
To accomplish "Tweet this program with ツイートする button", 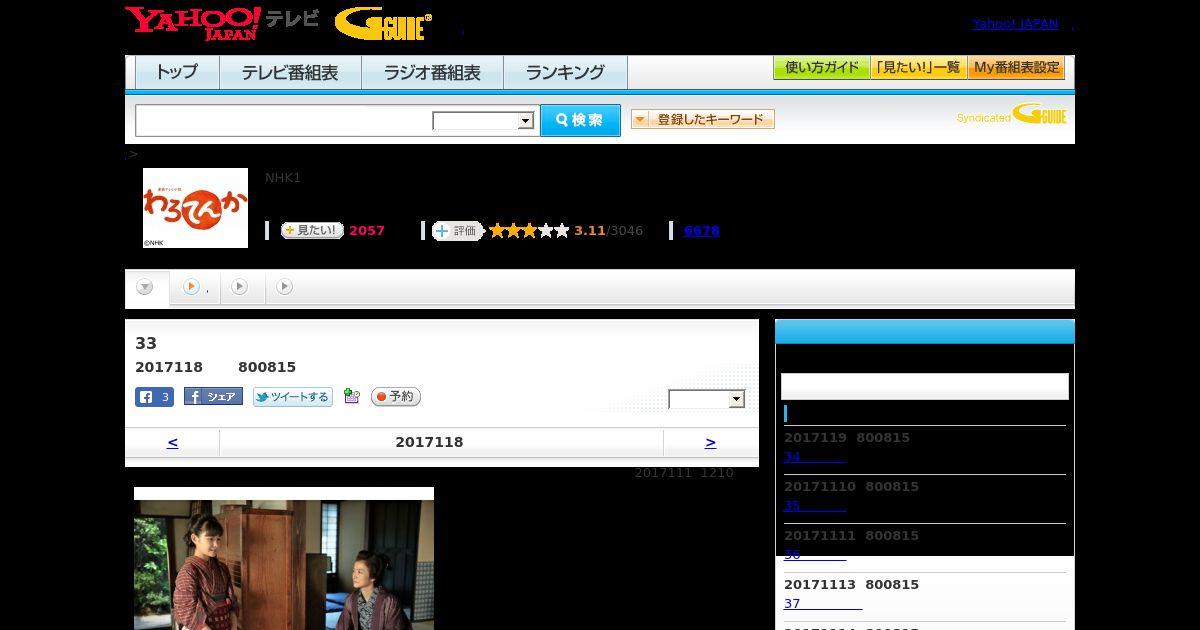I will pyautogui.click(x=292, y=397).
